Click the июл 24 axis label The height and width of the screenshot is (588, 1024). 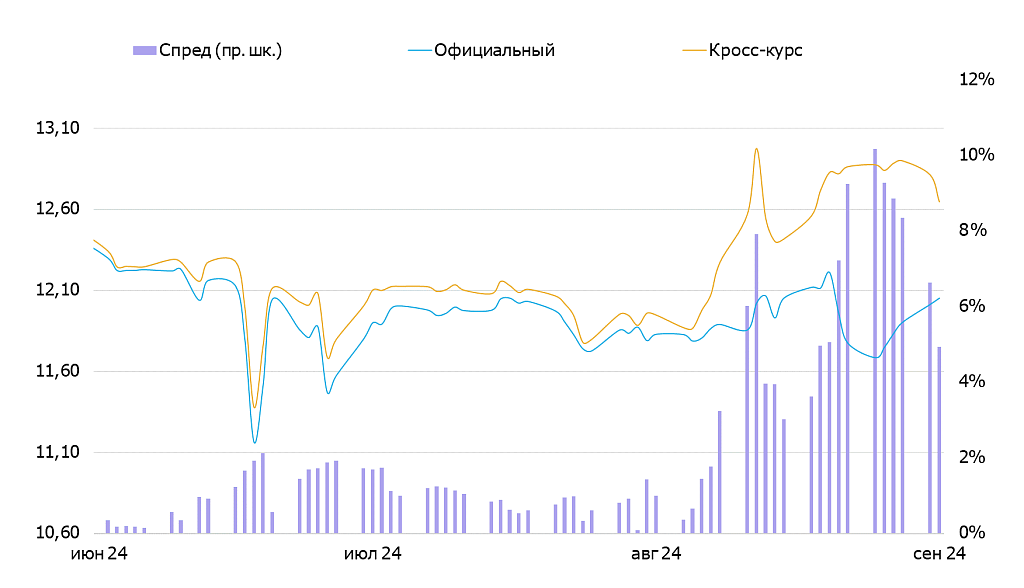click(x=373, y=553)
